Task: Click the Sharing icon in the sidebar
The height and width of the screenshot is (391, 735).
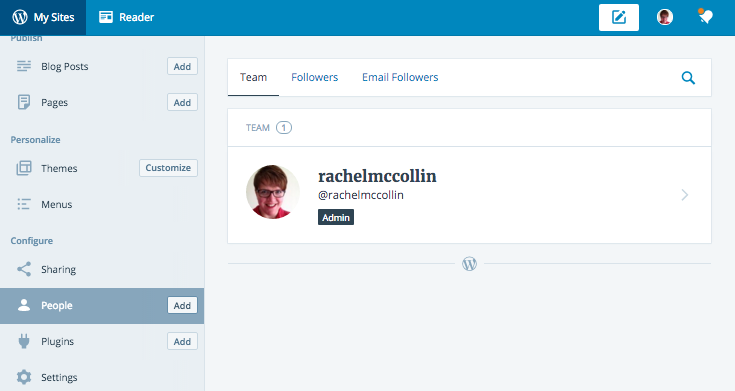Action: (24, 269)
